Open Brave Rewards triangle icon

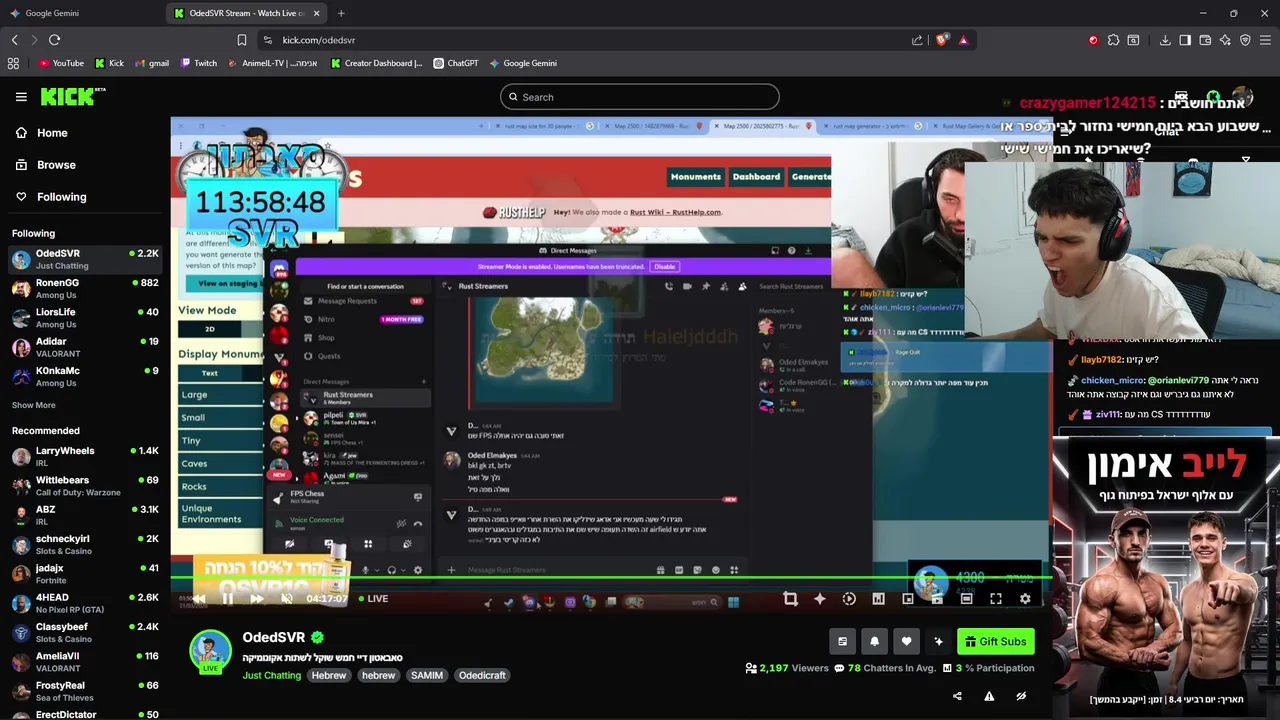(963, 40)
